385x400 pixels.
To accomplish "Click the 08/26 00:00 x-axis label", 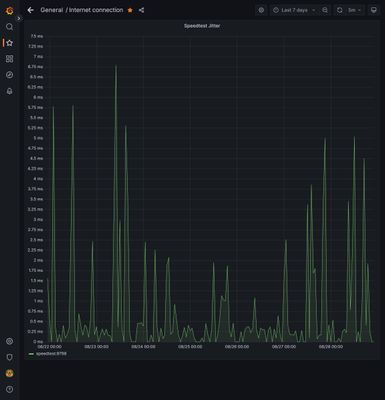I will point(237,347).
